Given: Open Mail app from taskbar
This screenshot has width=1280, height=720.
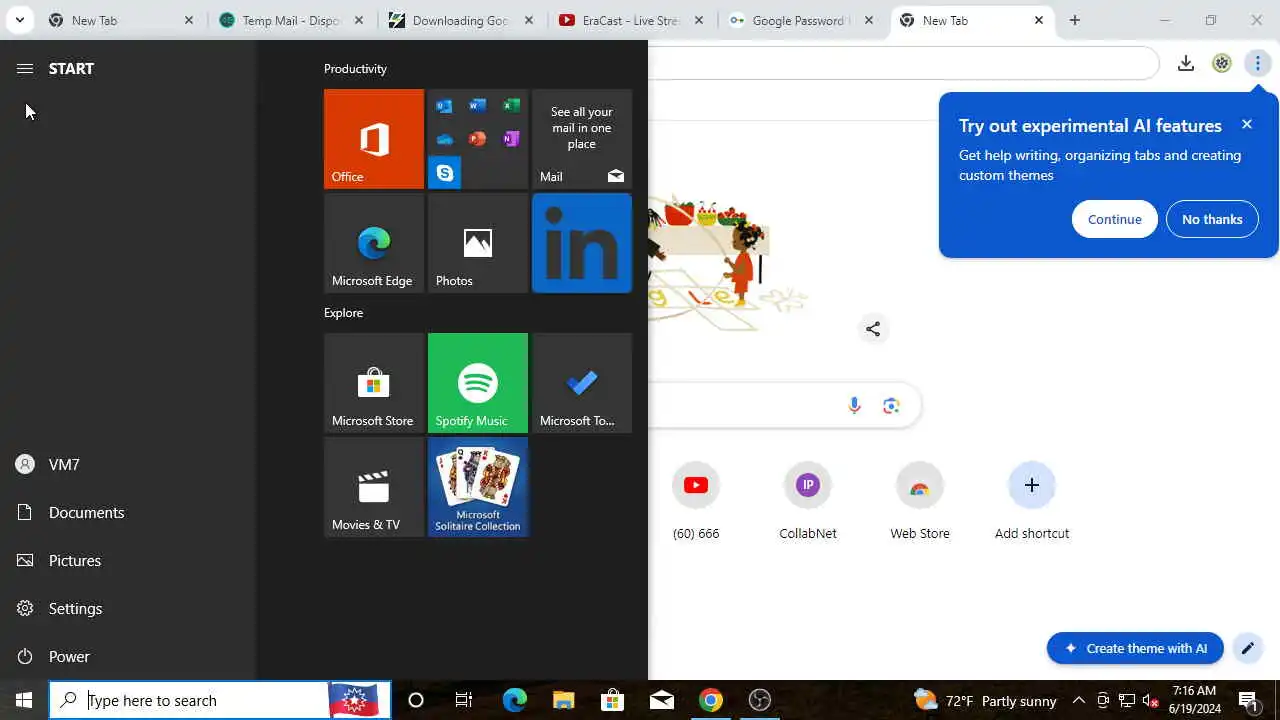Looking at the screenshot, I should click(x=662, y=700).
